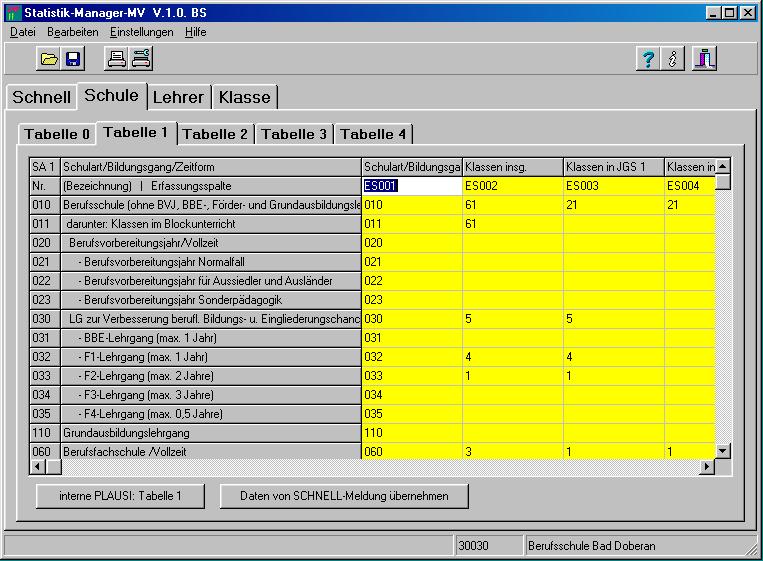Screen dimensions: 763x561
Task: Switch to the Klasse tab
Action: pos(244,97)
